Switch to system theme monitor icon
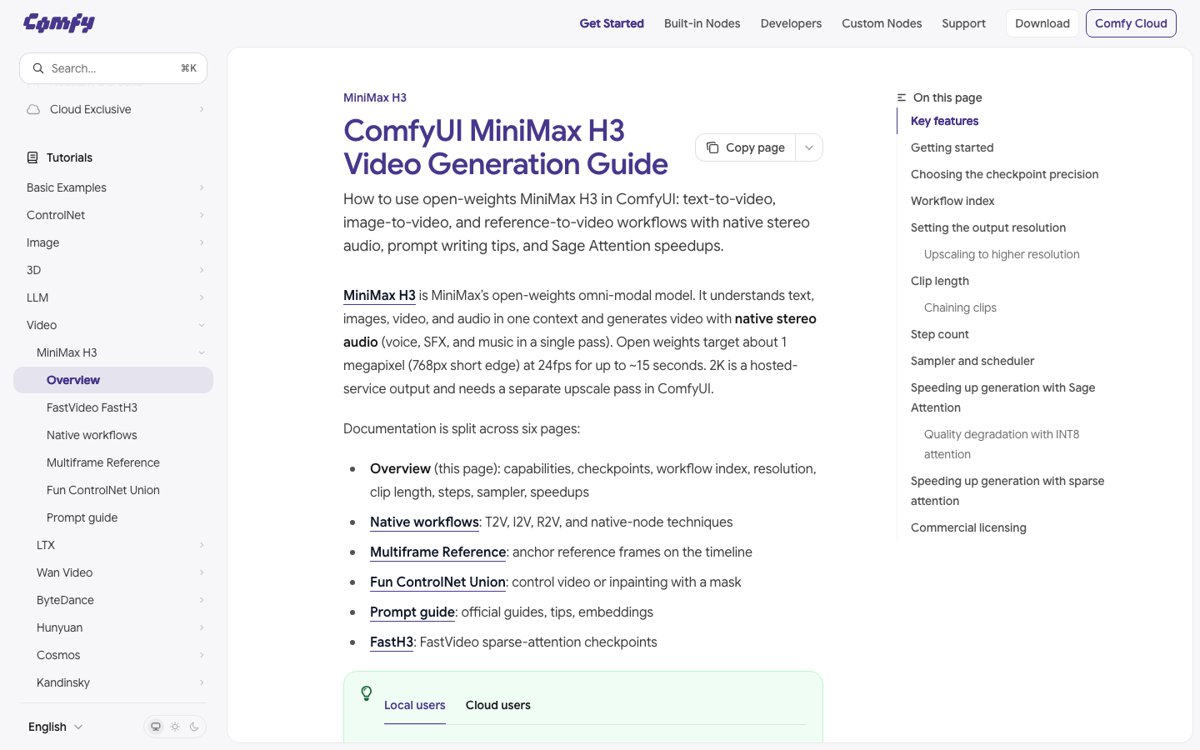This screenshot has height=750, width=1200. [x=156, y=727]
